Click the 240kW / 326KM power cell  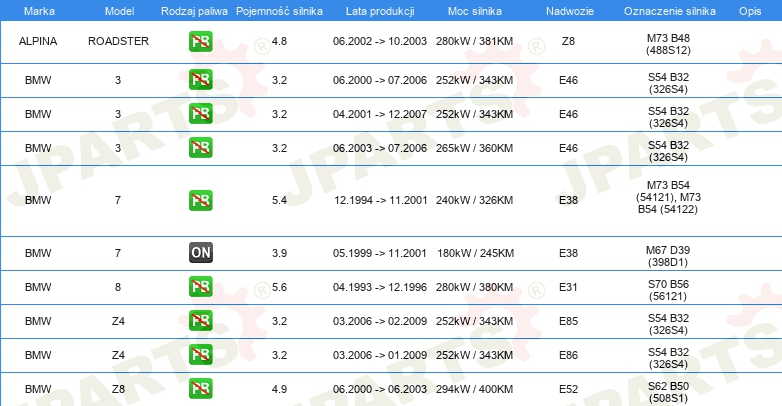click(x=474, y=201)
